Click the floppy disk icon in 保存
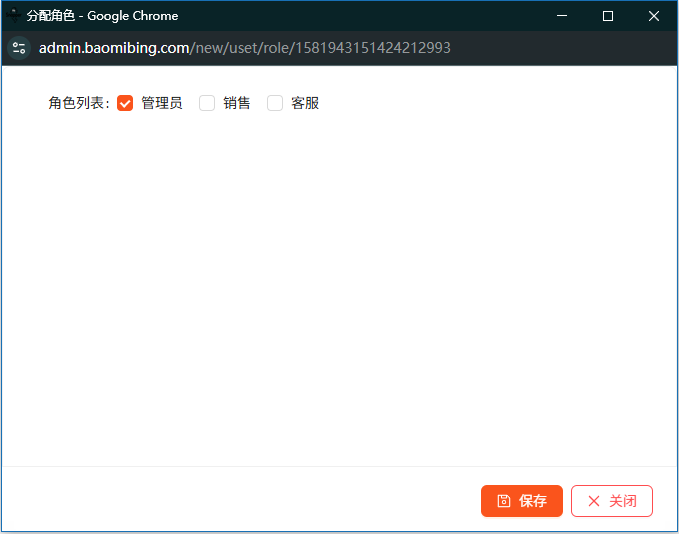The height and width of the screenshot is (534, 679). click(504, 501)
